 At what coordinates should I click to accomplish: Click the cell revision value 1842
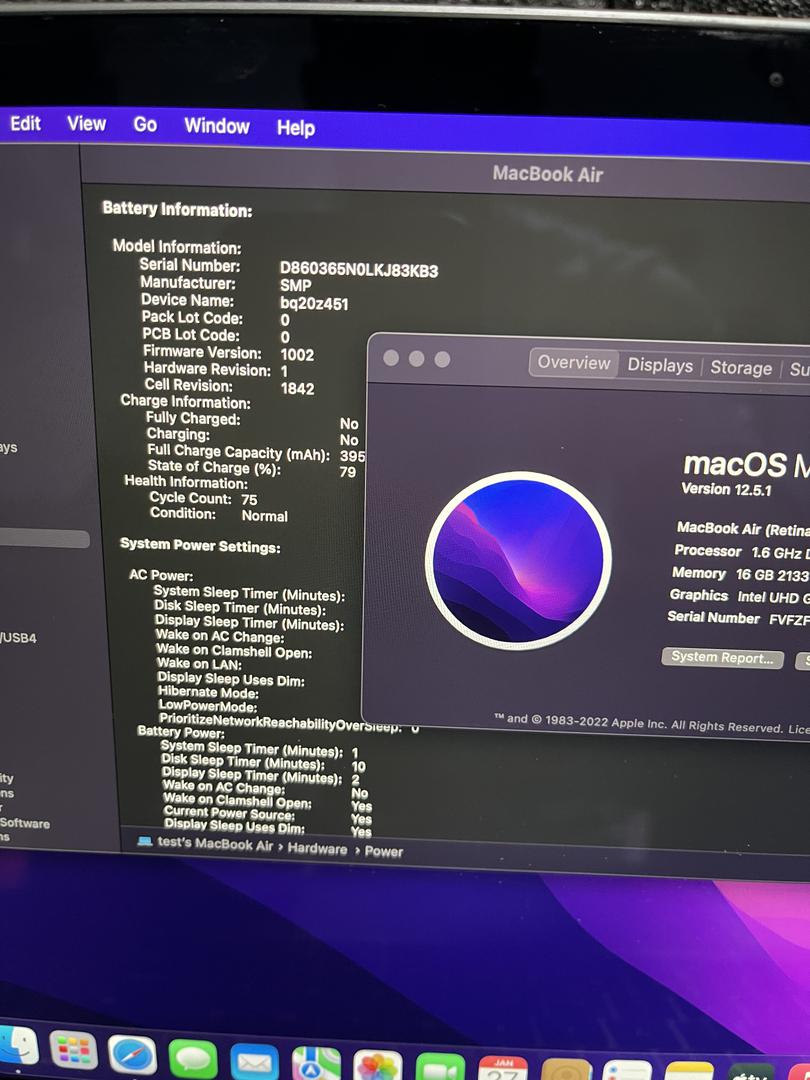coord(298,388)
